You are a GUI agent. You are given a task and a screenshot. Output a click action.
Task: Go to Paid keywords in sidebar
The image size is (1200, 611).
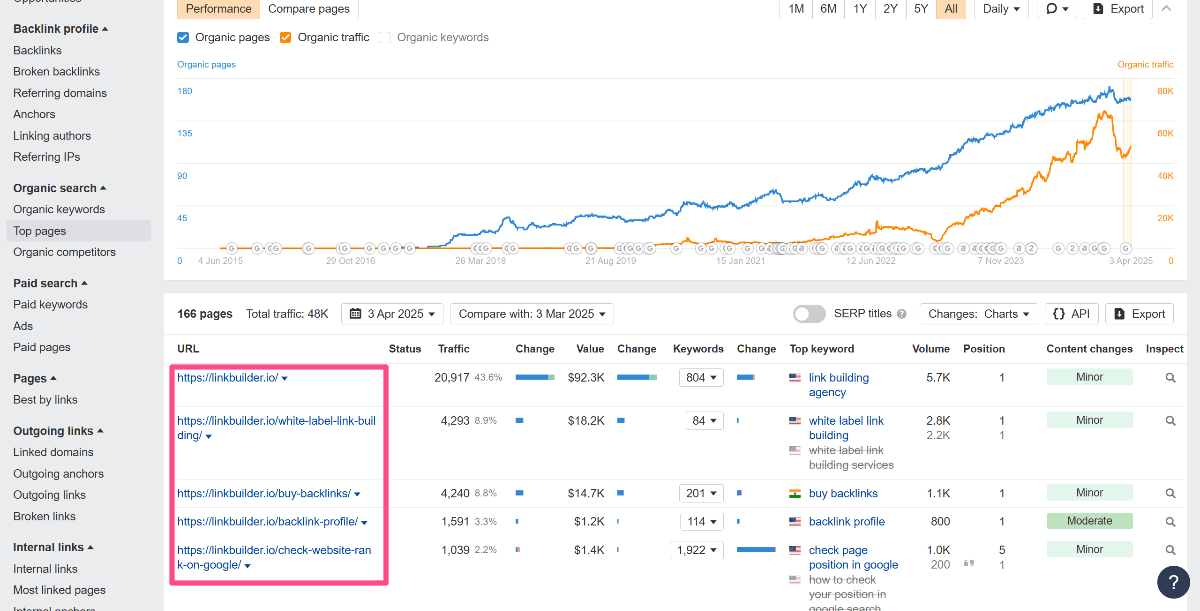50,305
